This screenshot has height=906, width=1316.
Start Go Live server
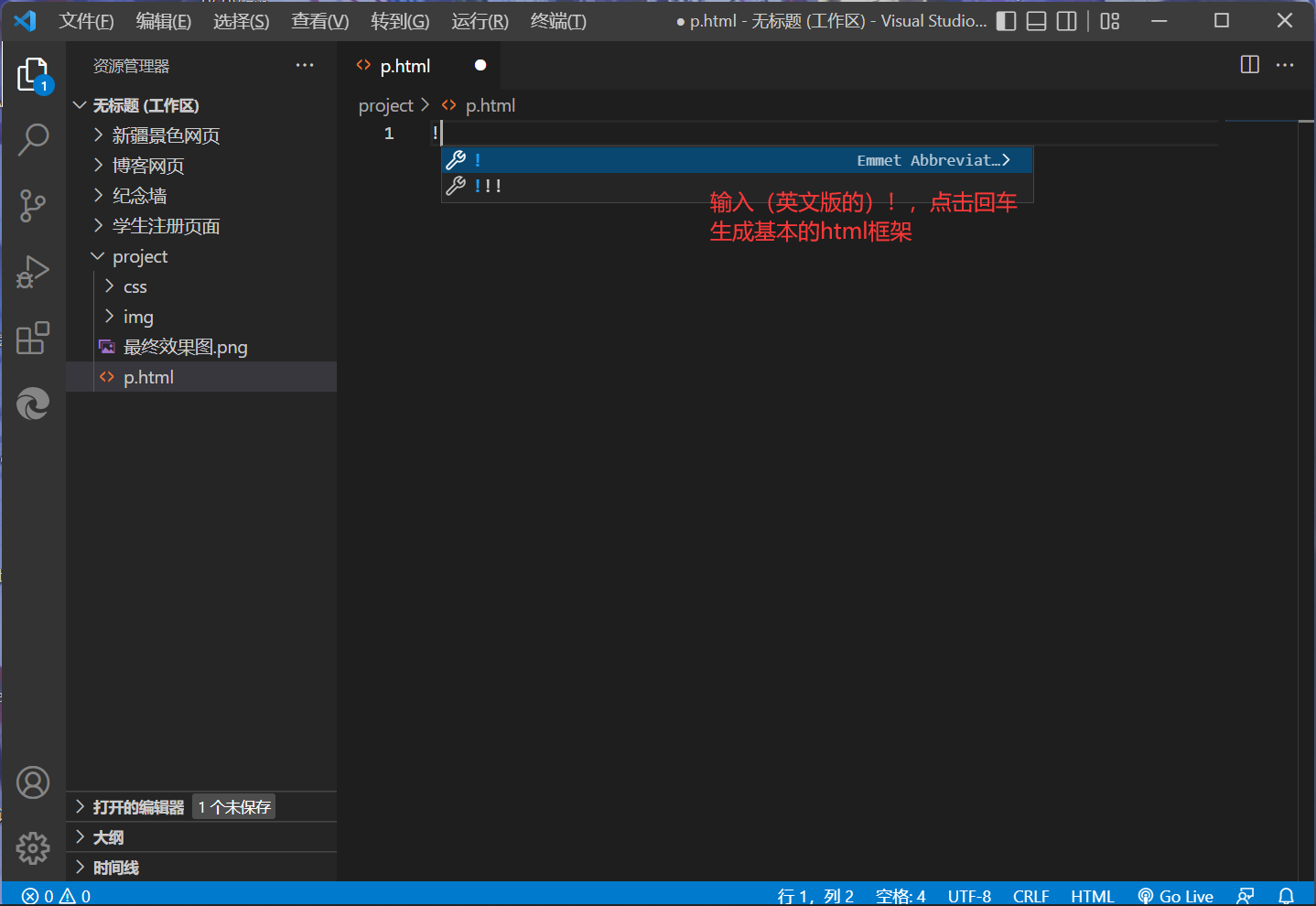click(1176, 896)
